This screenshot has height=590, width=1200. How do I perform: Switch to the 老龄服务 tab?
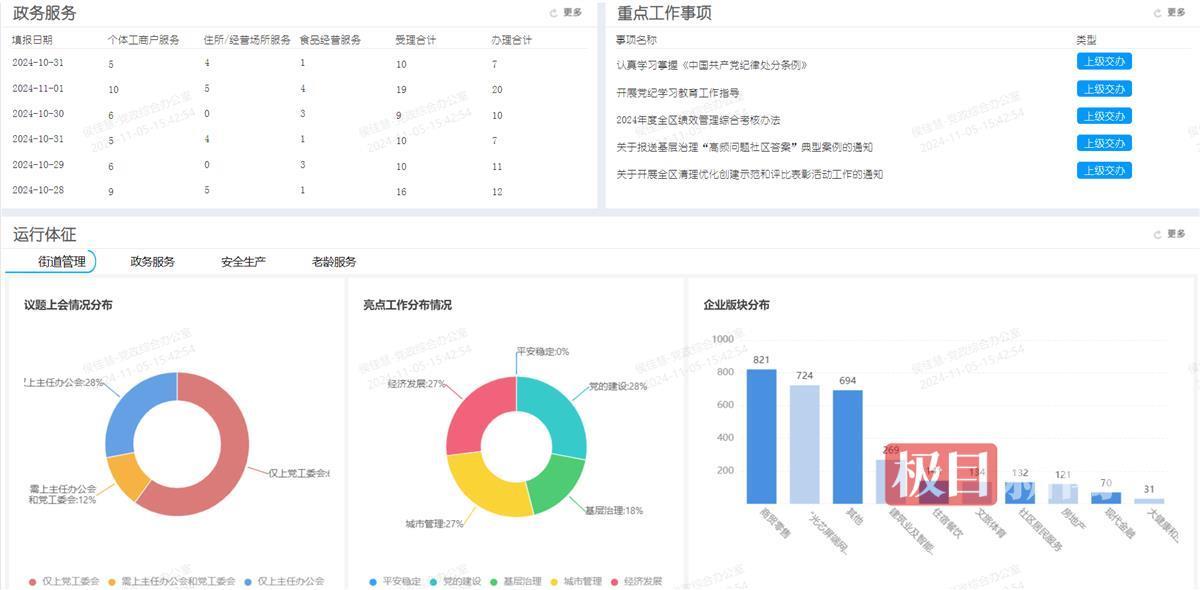[x=333, y=261]
